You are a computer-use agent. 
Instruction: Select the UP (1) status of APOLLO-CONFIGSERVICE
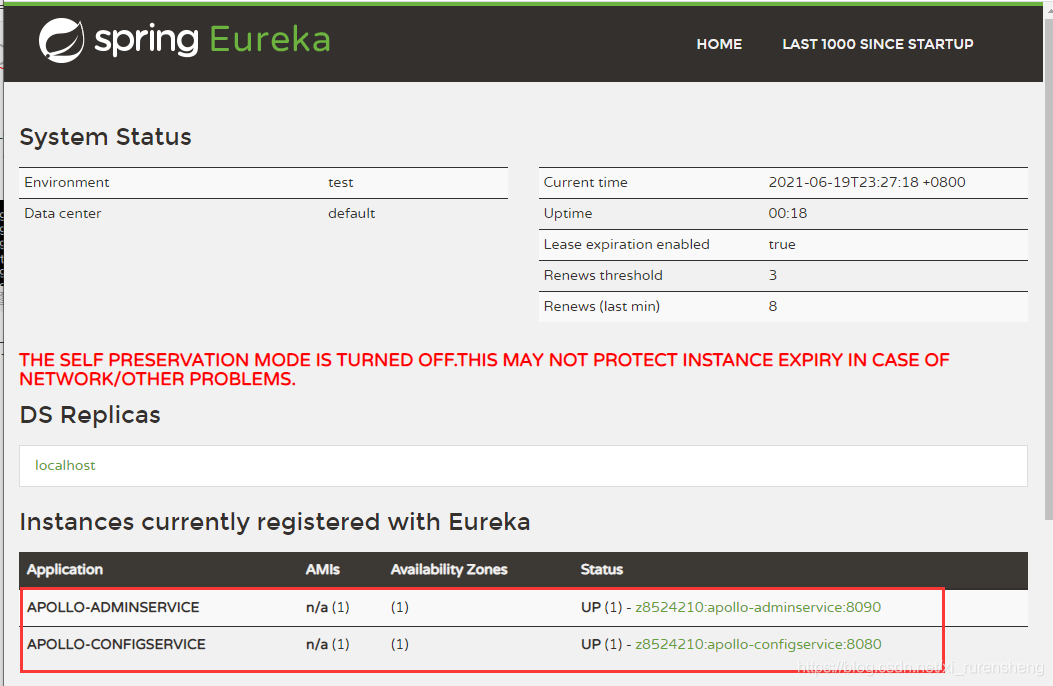pyautogui.click(x=602, y=644)
